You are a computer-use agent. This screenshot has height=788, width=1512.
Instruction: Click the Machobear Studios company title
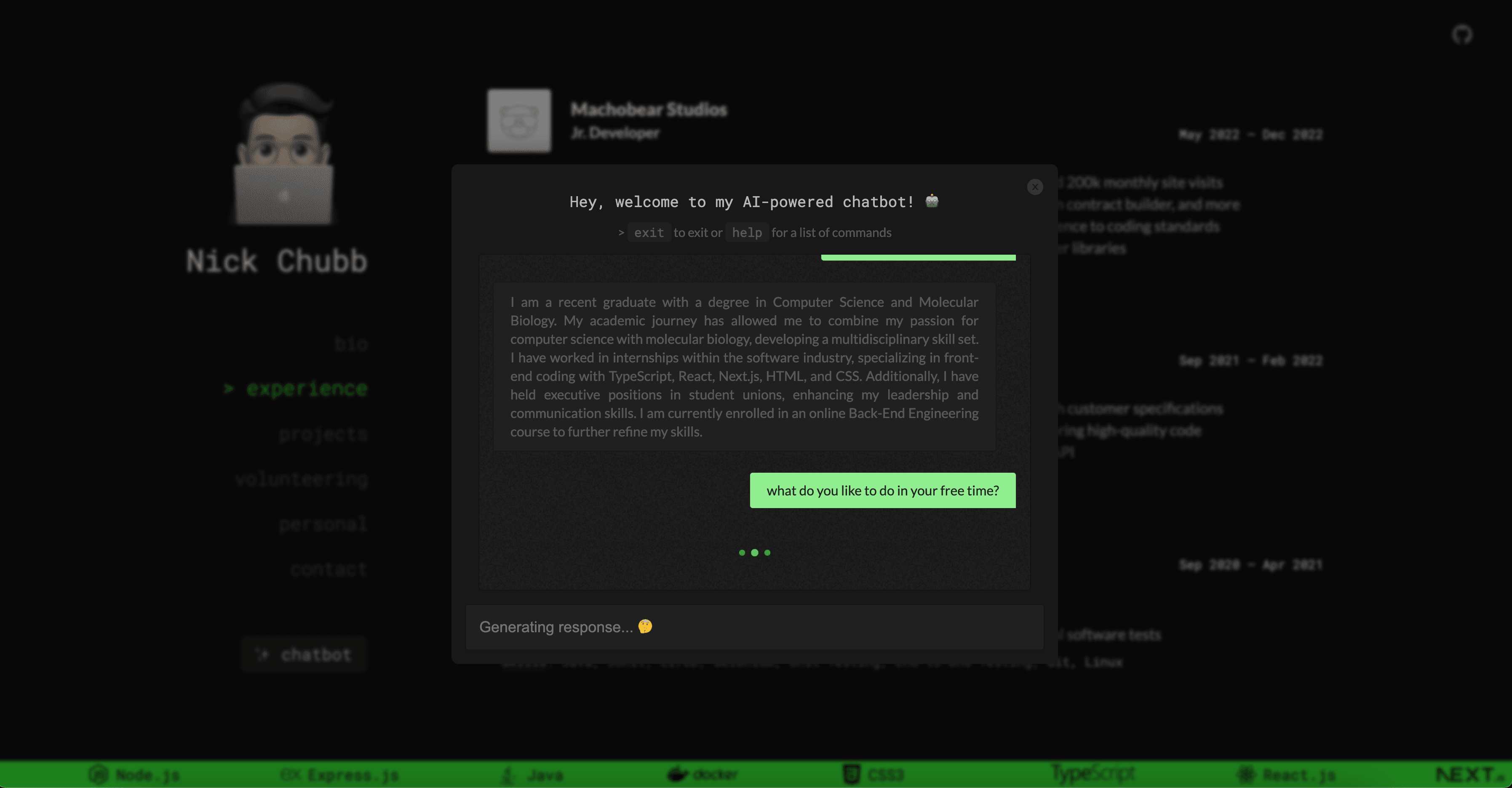pyautogui.click(x=649, y=109)
